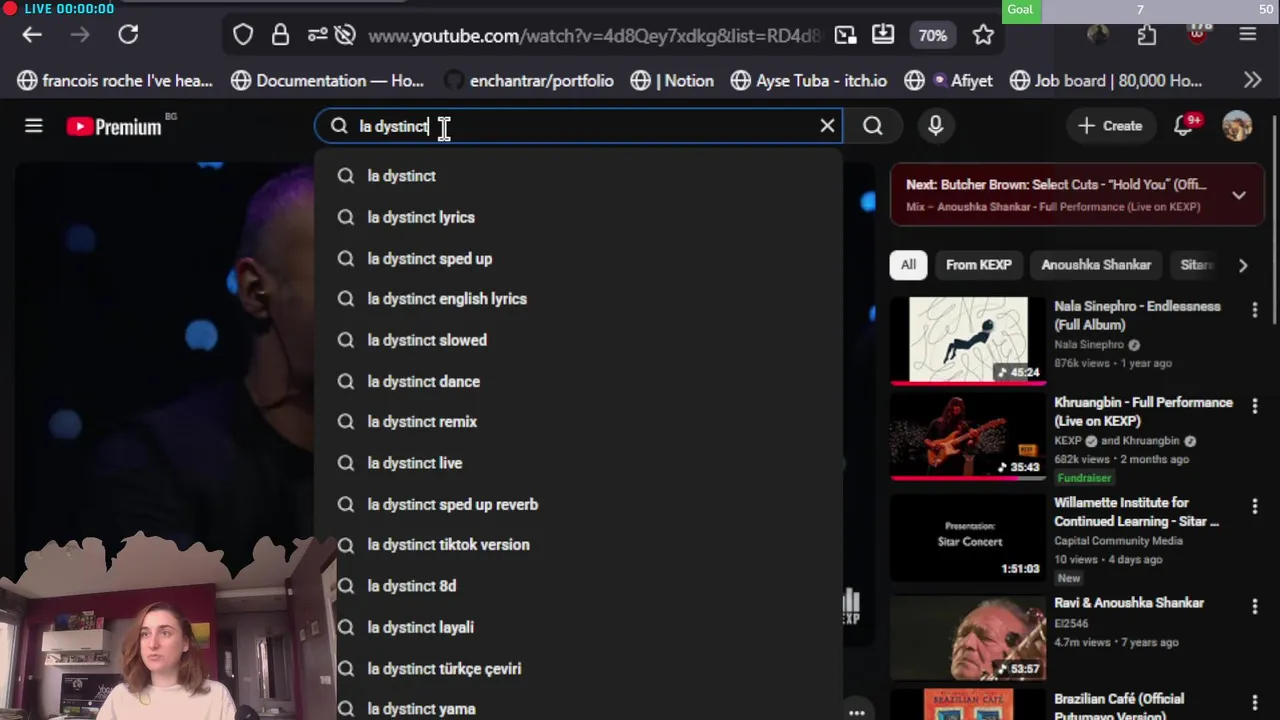
Task: Open options menu for Willamette Institute video
Action: coord(1255,507)
